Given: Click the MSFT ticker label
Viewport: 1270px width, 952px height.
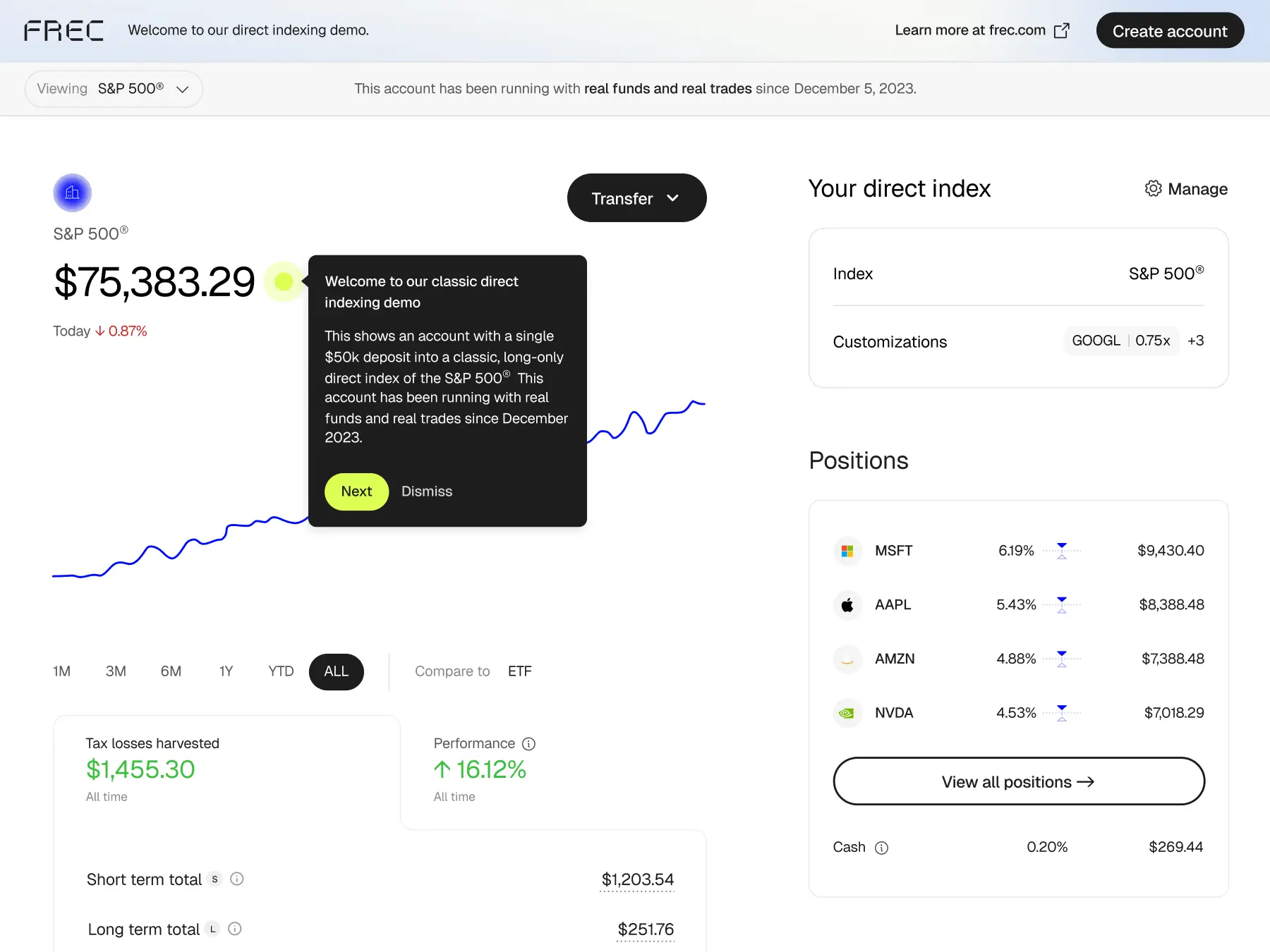Looking at the screenshot, I should coord(894,551).
